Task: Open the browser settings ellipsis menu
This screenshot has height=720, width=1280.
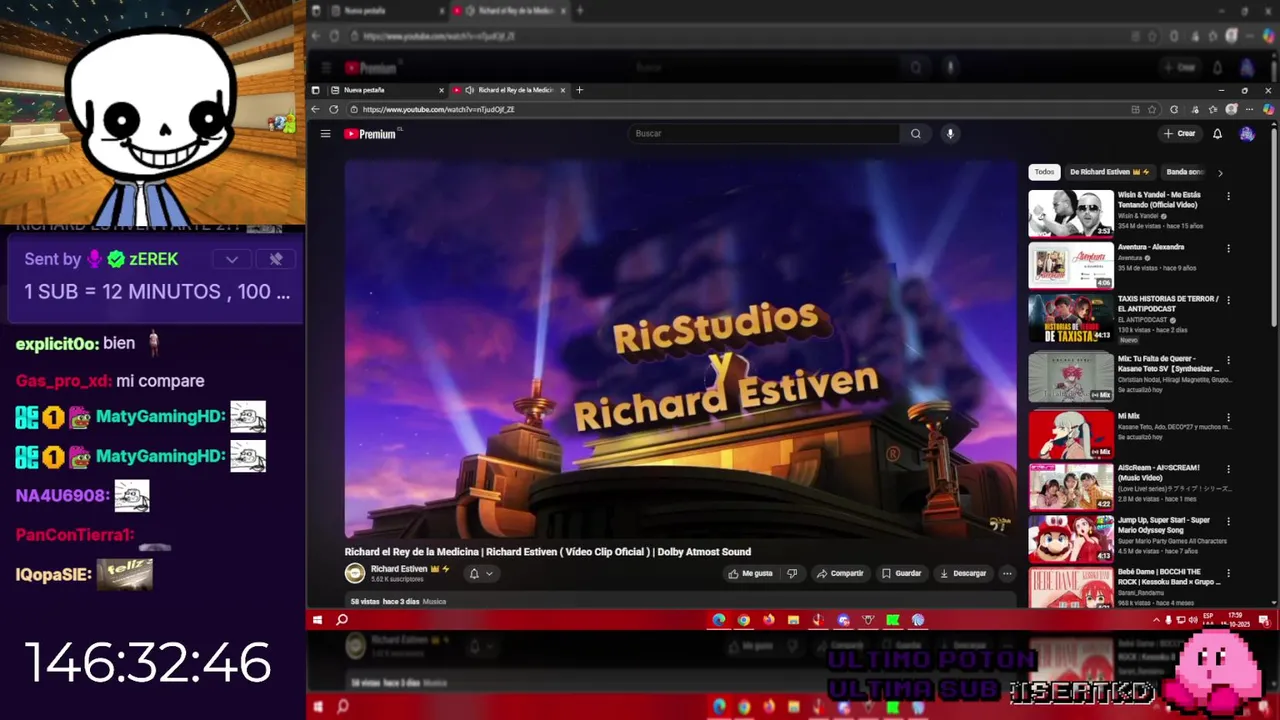Action: pos(1250,109)
